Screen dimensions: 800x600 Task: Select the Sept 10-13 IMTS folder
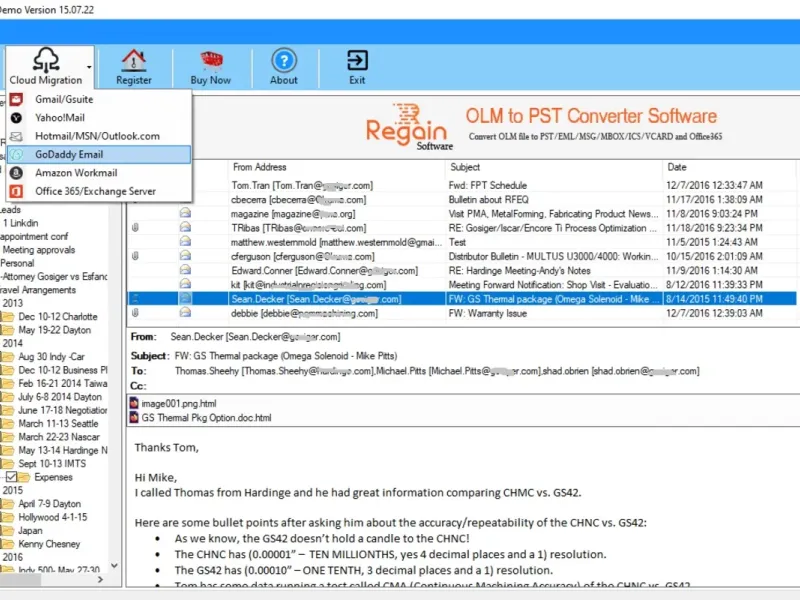[x=52, y=463]
